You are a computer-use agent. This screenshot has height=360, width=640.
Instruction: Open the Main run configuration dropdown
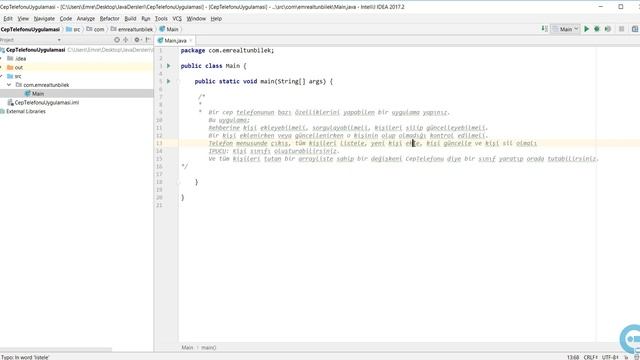click(x=566, y=29)
